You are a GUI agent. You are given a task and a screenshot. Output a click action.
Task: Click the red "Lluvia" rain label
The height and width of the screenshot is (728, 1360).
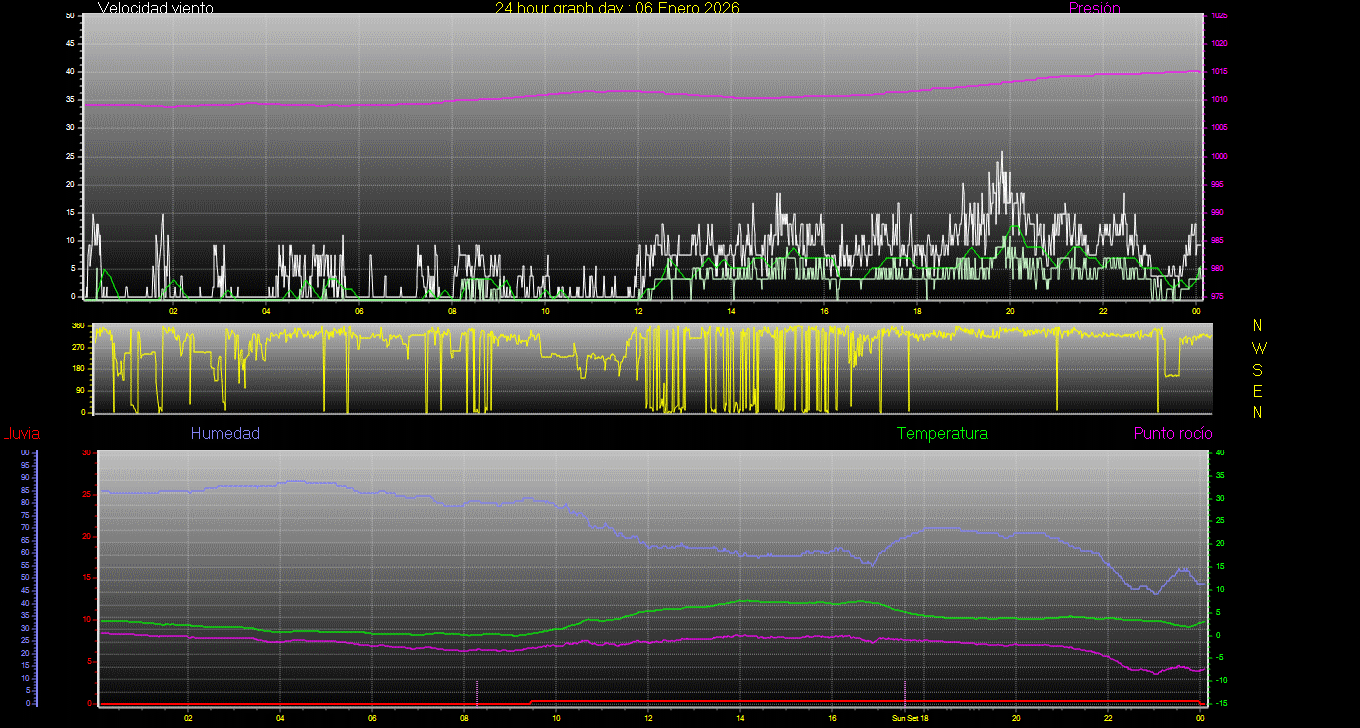[x=21, y=434]
